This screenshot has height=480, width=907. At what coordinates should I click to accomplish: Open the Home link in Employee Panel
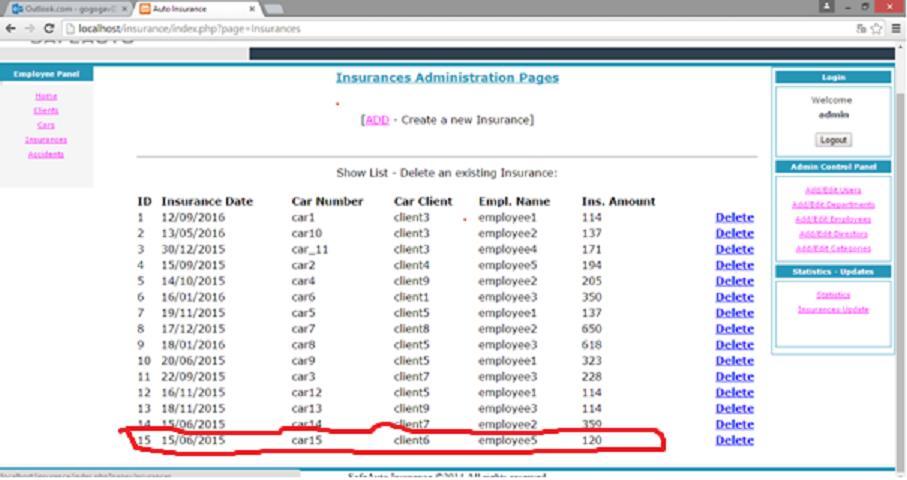[46, 96]
